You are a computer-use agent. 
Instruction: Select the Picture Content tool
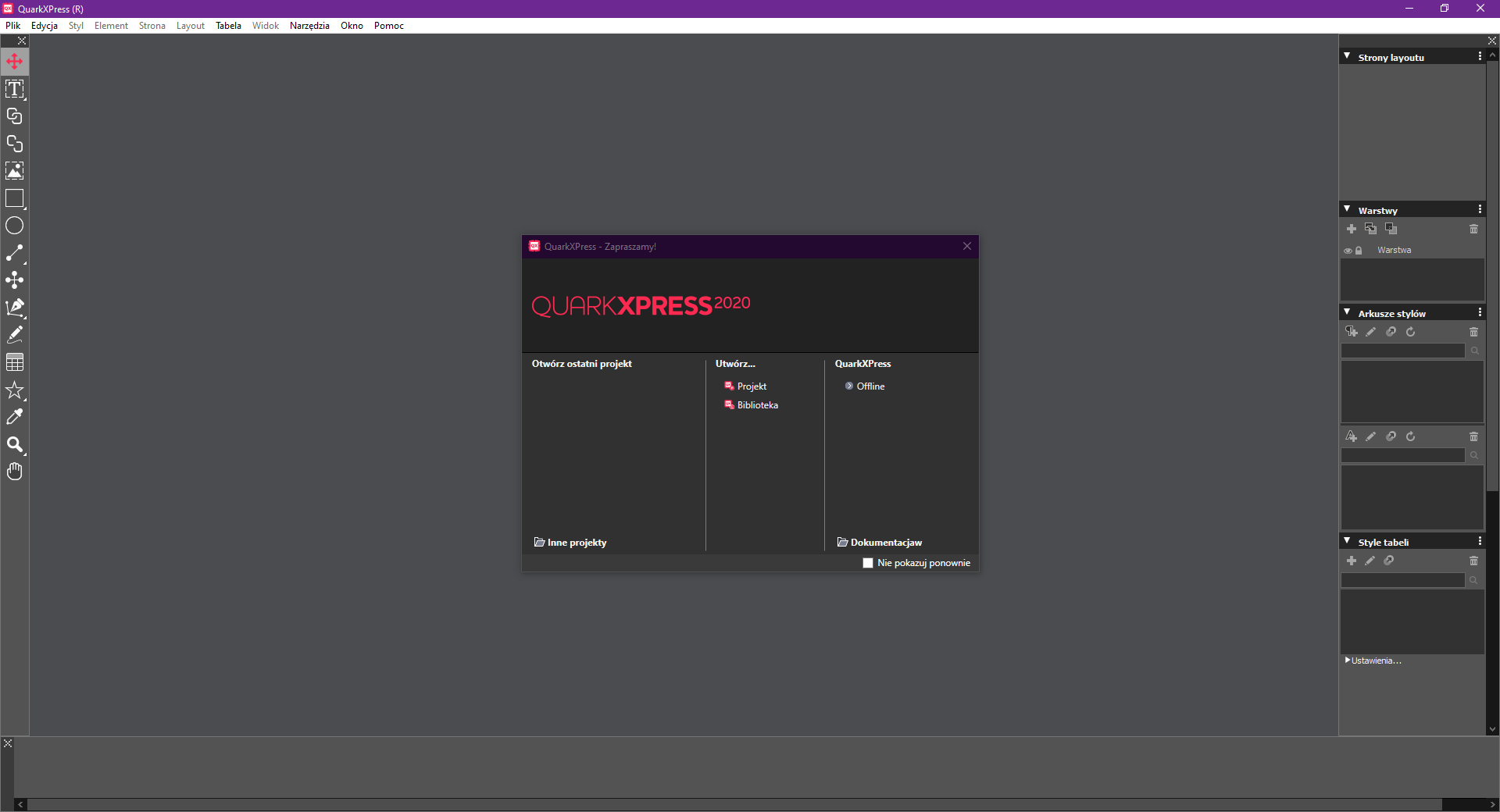15,171
